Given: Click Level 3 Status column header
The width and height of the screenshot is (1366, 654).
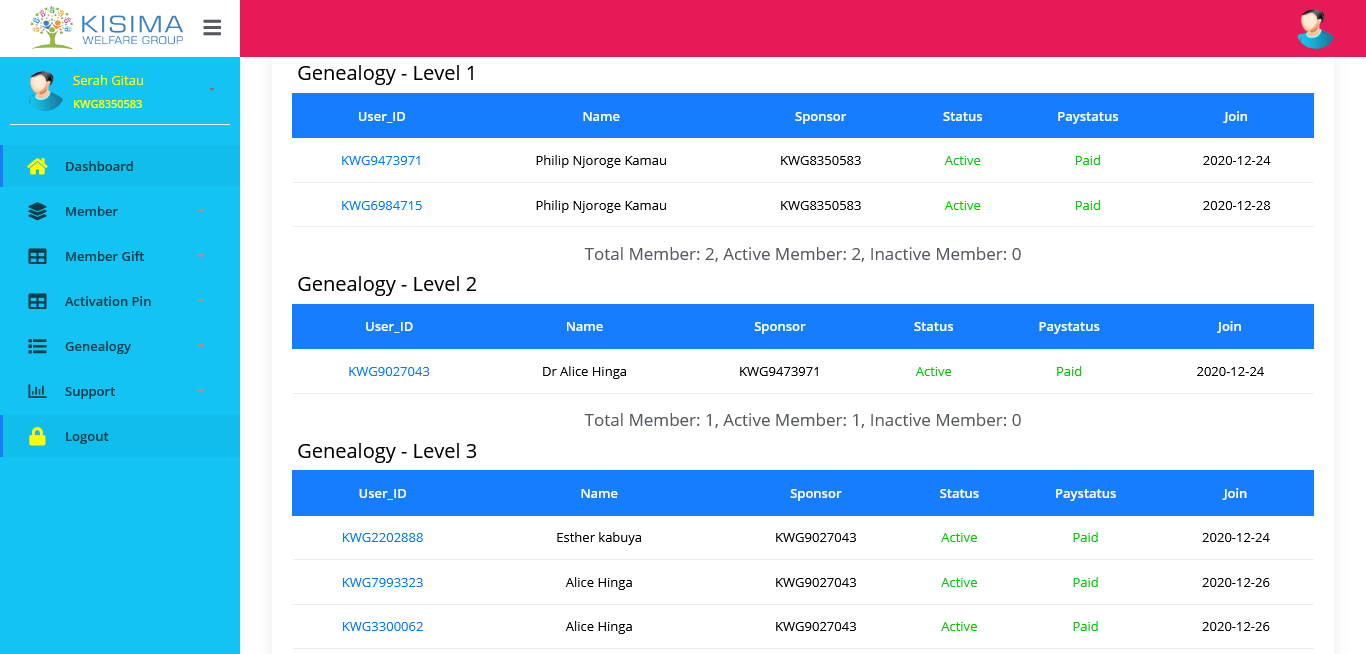Looking at the screenshot, I should [959, 493].
